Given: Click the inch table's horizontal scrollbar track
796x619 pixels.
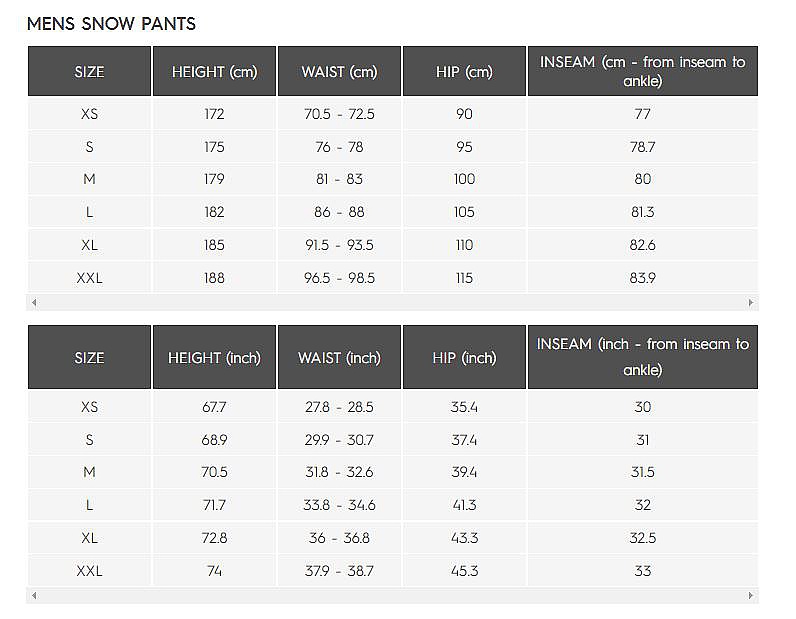Looking at the screenshot, I should tap(392, 596).
